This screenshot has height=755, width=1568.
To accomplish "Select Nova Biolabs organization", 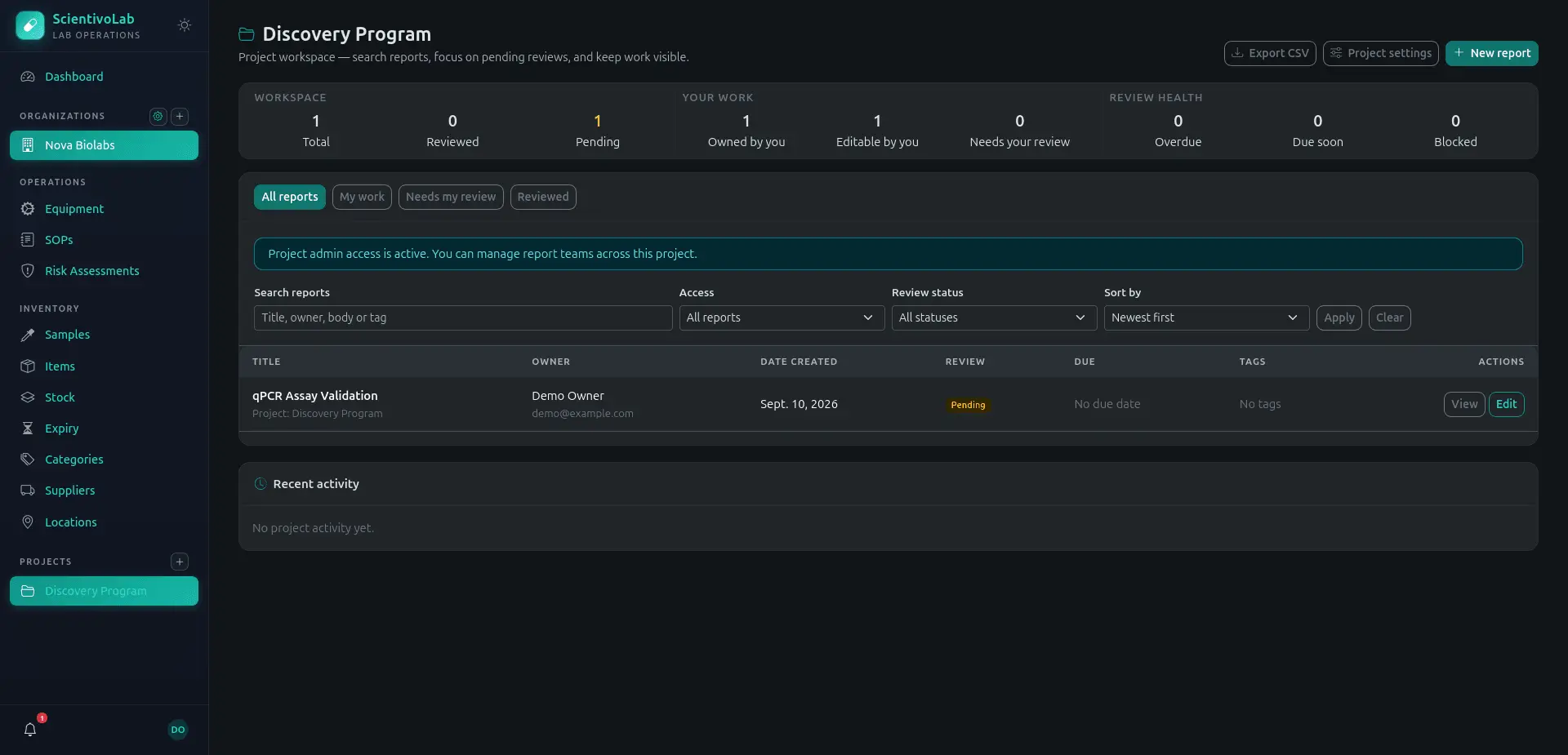I will (x=104, y=145).
